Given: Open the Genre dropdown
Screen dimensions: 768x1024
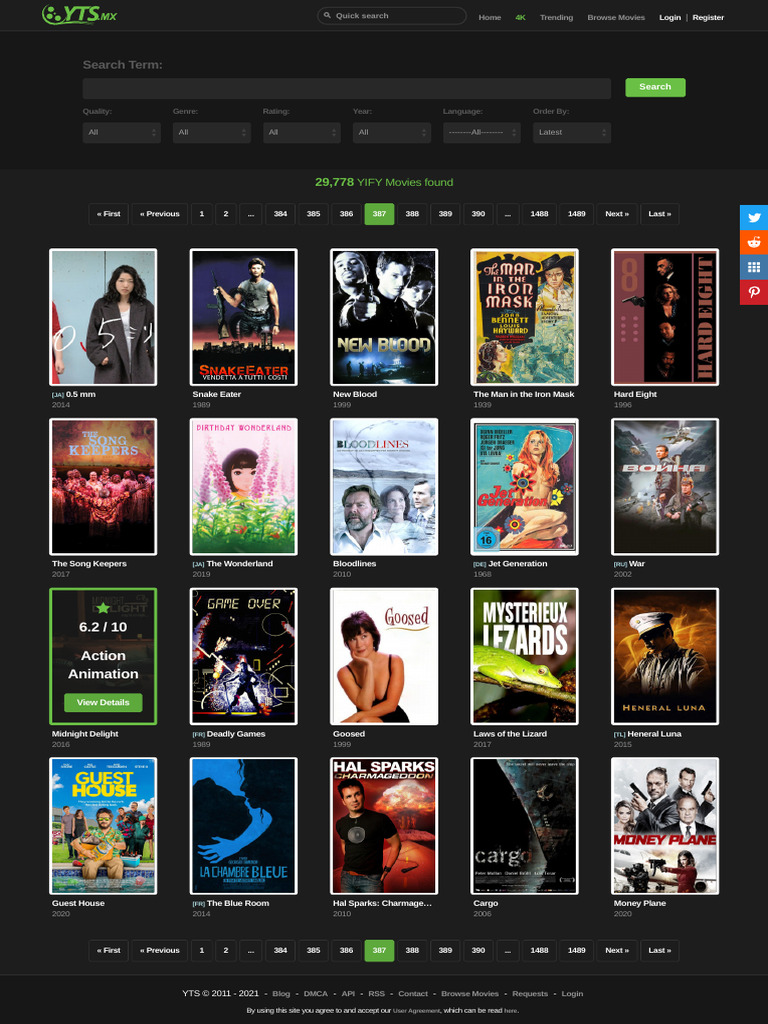Looking at the screenshot, I should tap(212, 133).
